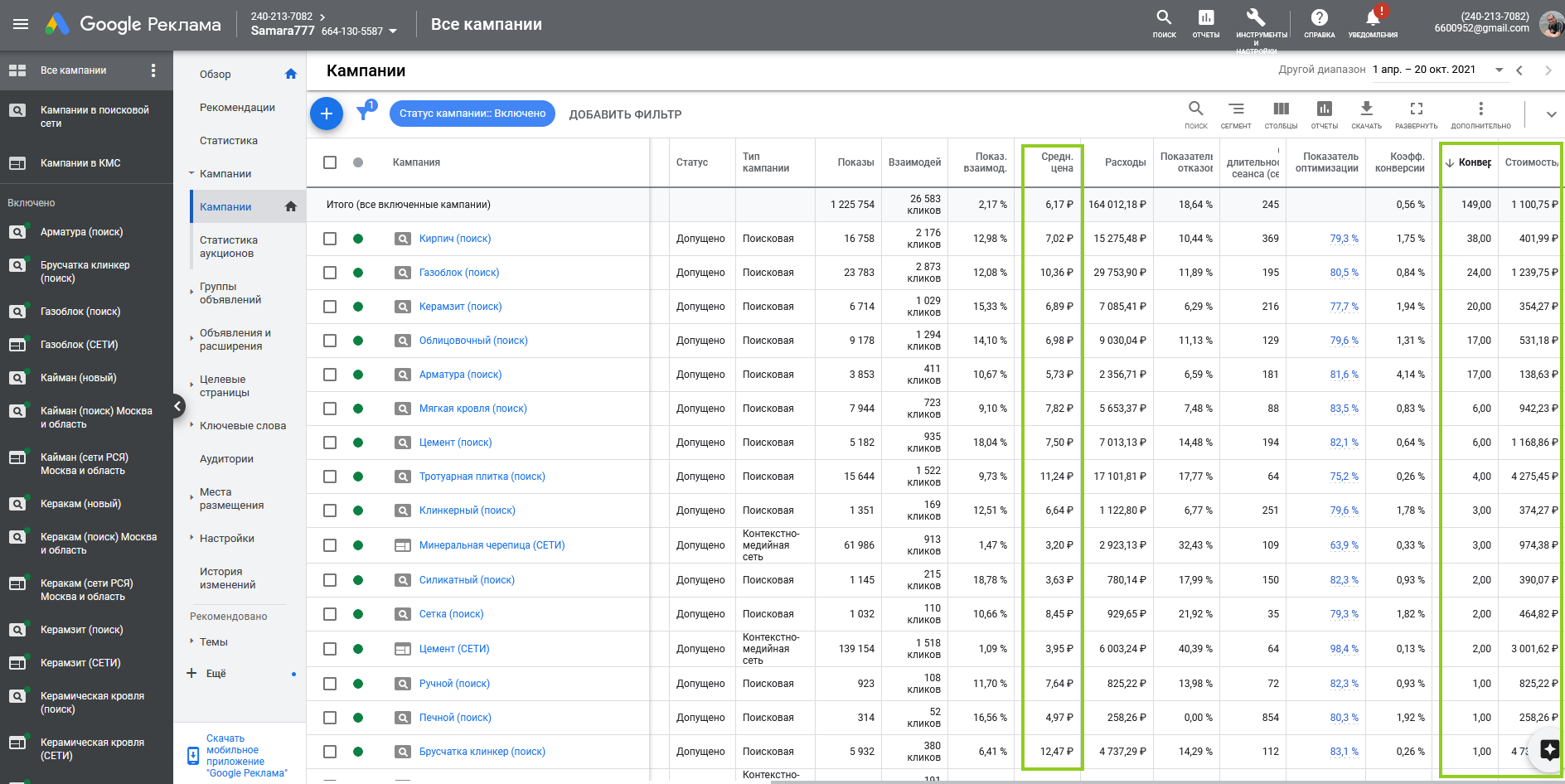Check the Цемент (поиск) row checkbox
Screen dimensions: 1565x784
click(330, 443)
